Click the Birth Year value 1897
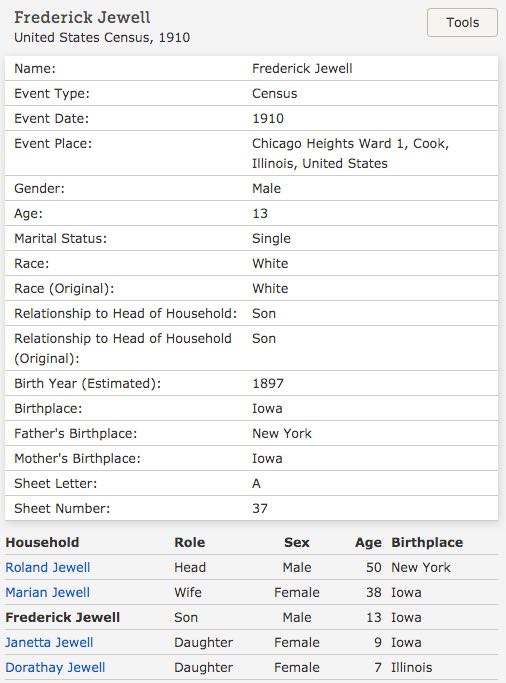This screenshot has width=506, height=683. click(268, 383)
